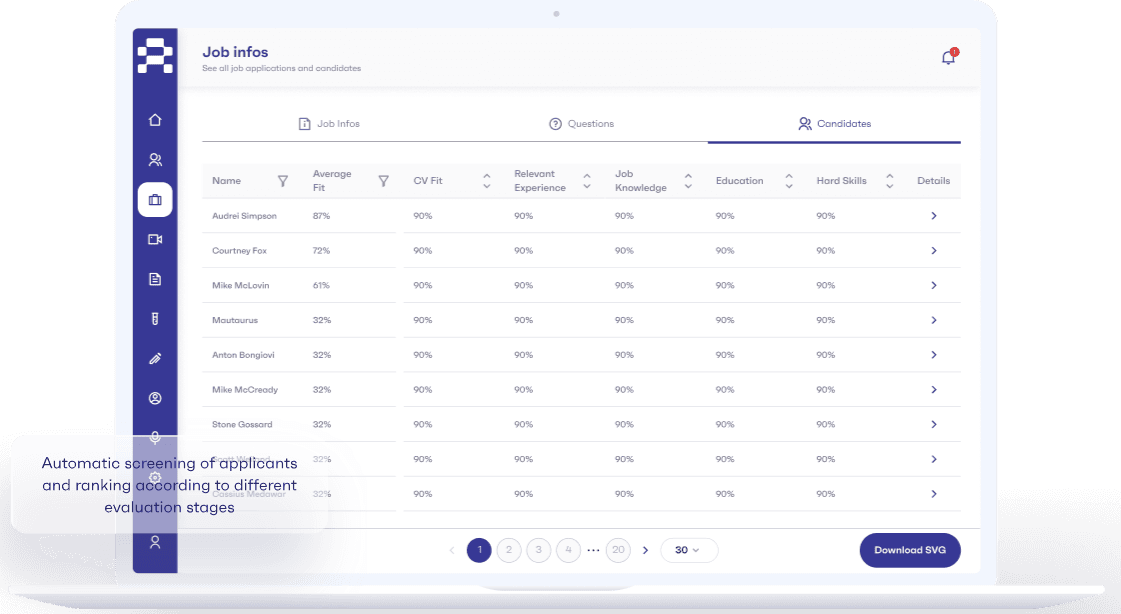Image resolution: width=1121 pixels, height=614 pixels.
Task: Toggle CV Fit column sorting
Action: (x=487, y=181)
